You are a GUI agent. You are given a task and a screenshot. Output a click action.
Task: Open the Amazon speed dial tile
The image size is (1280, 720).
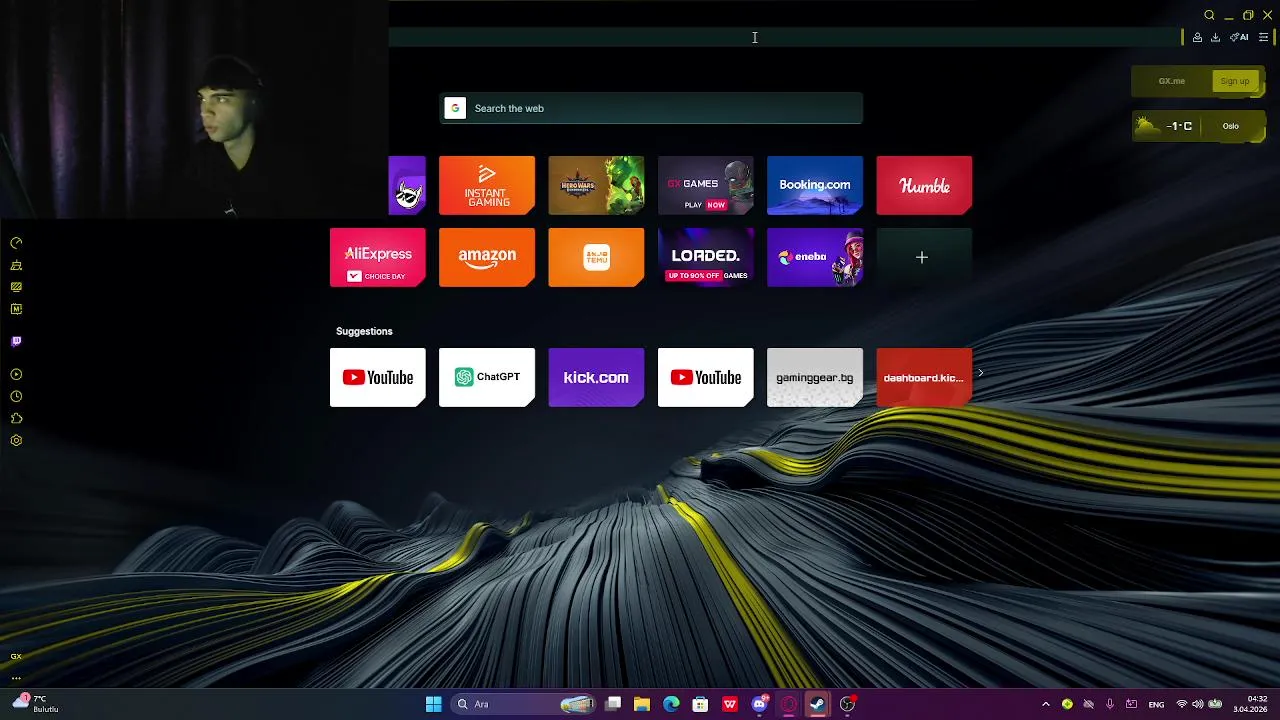[x=487, y=257]
